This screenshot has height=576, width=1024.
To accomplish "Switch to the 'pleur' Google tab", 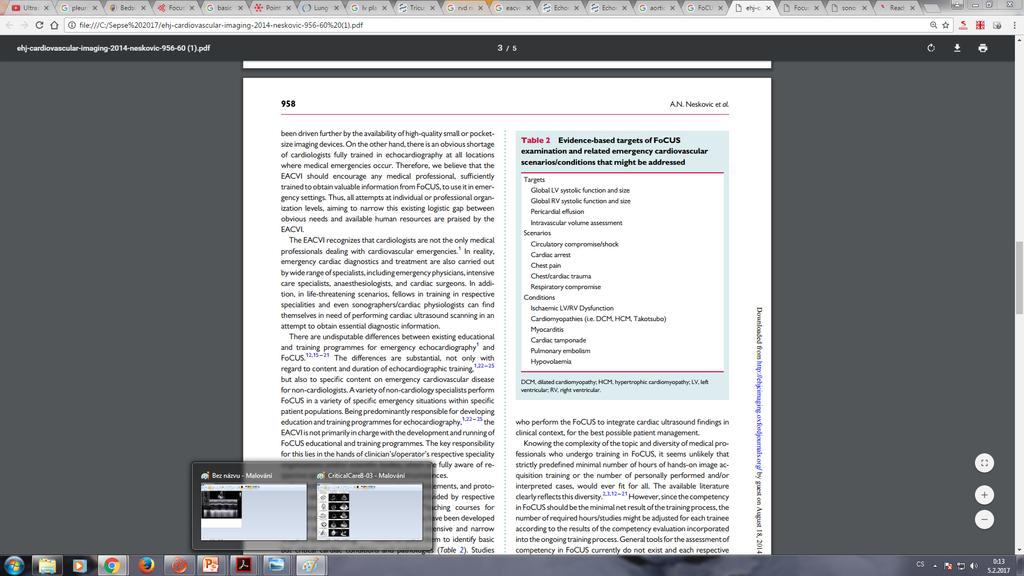I will [78, 8].
